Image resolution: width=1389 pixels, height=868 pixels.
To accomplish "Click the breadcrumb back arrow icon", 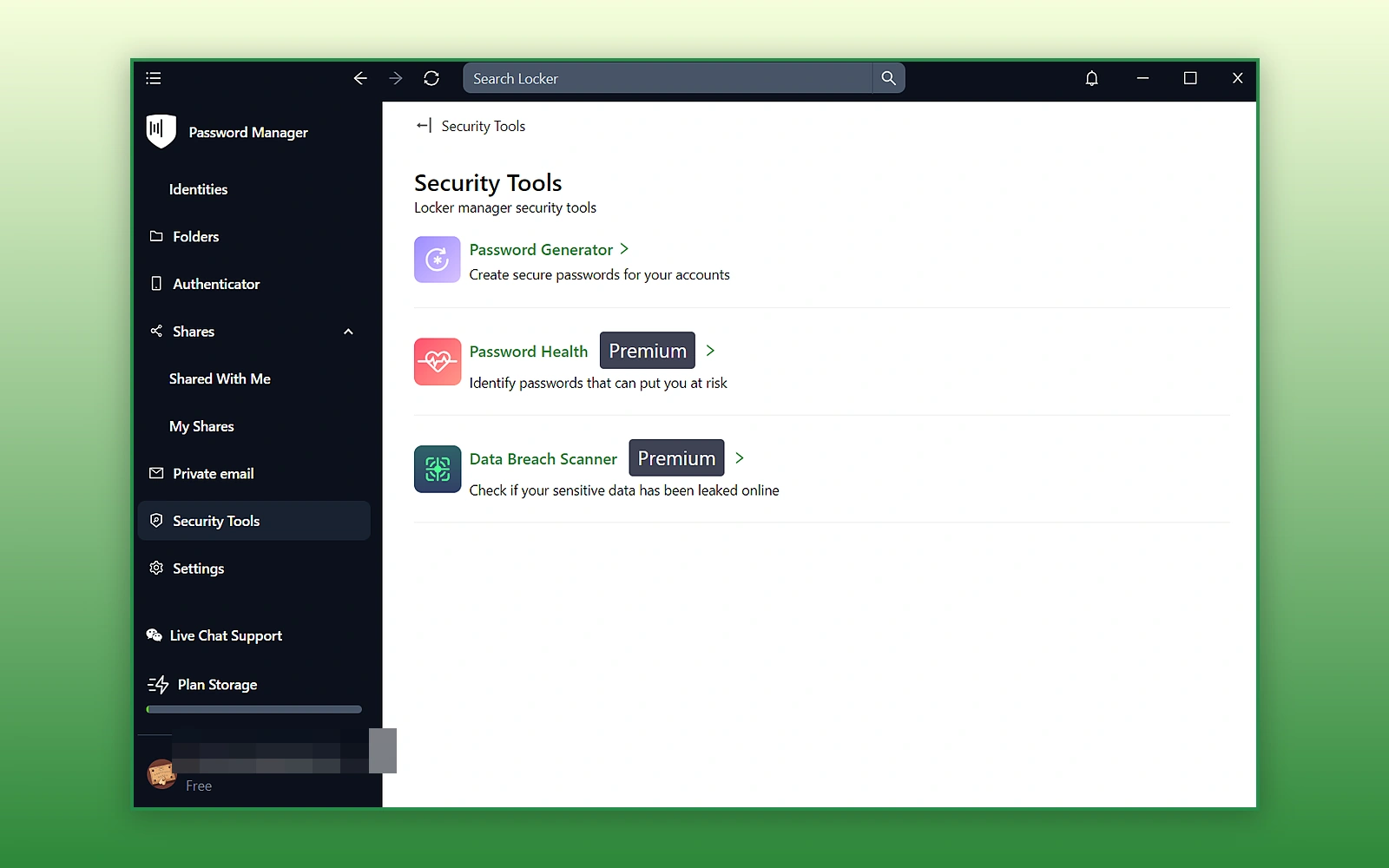I will click(x=424, y=126).
